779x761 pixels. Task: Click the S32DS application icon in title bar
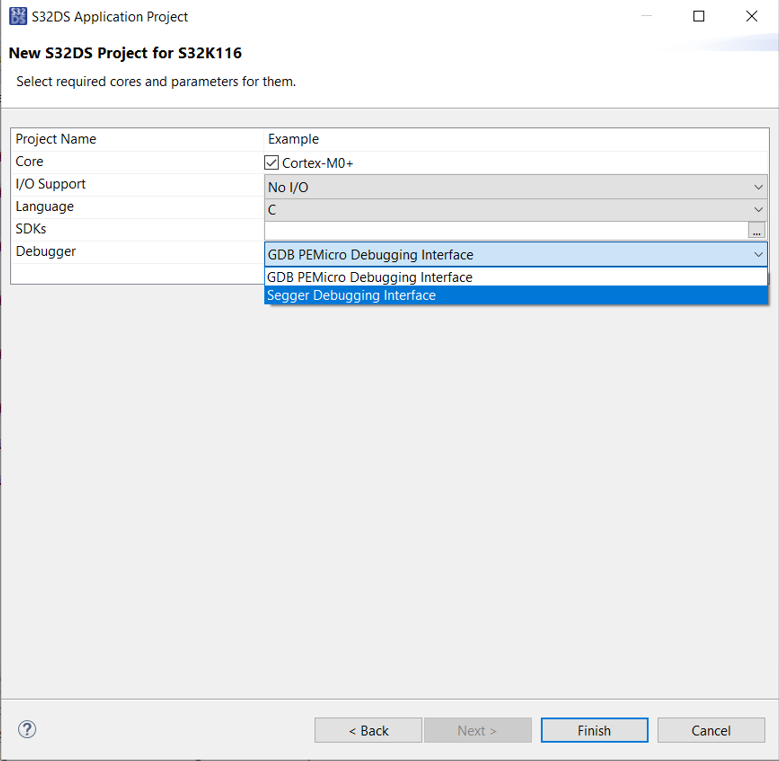(18, 16)
